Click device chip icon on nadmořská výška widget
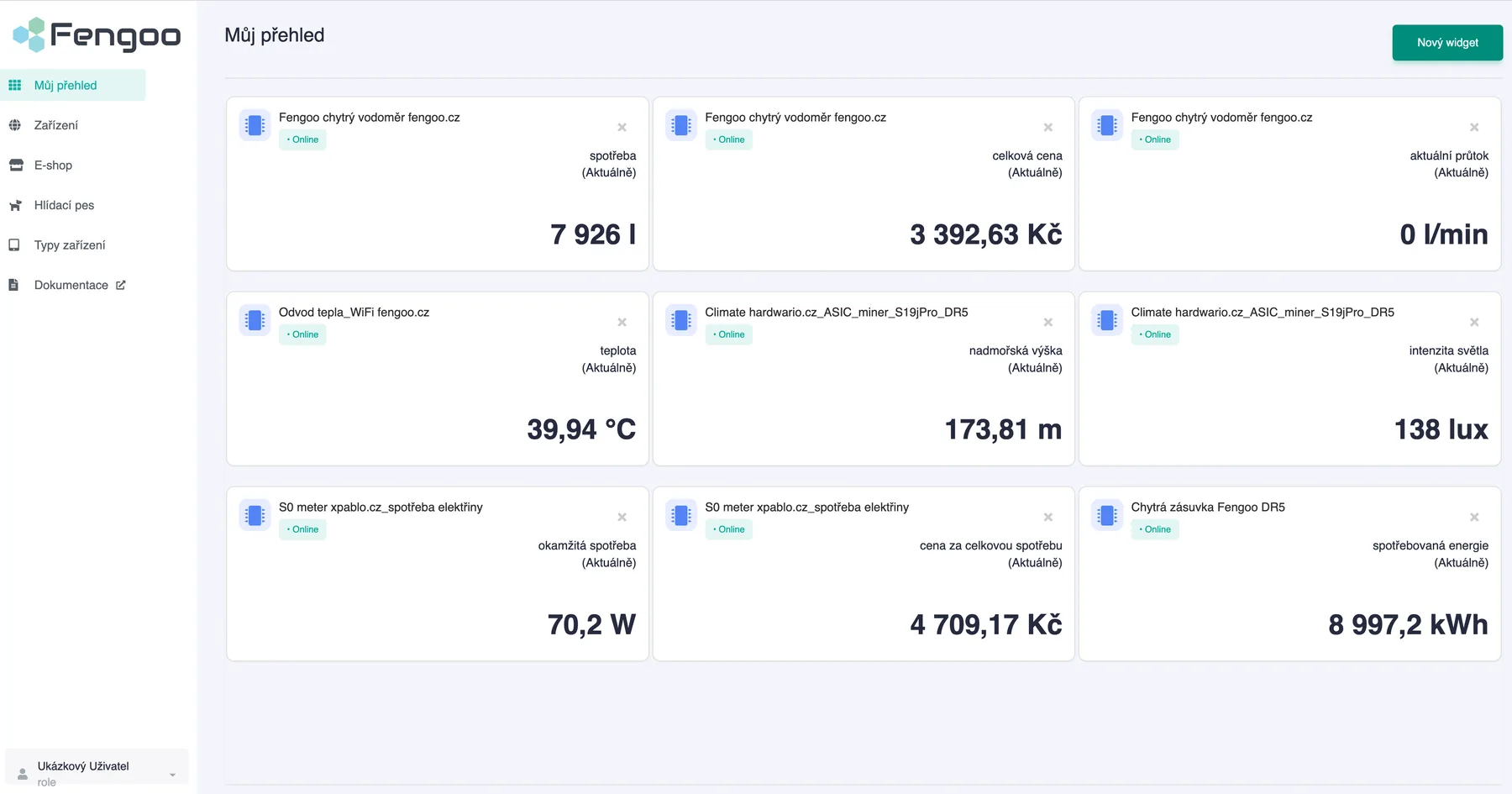Image resolution: width=1512 pixels, height=794 pixels. 681,321
